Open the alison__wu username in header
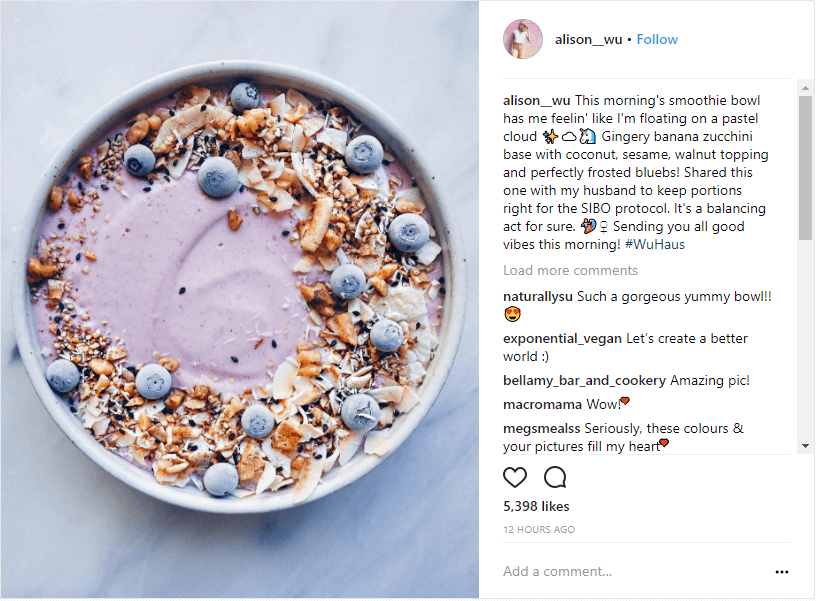Screen dimensions: 816x601 click(588, 40)
